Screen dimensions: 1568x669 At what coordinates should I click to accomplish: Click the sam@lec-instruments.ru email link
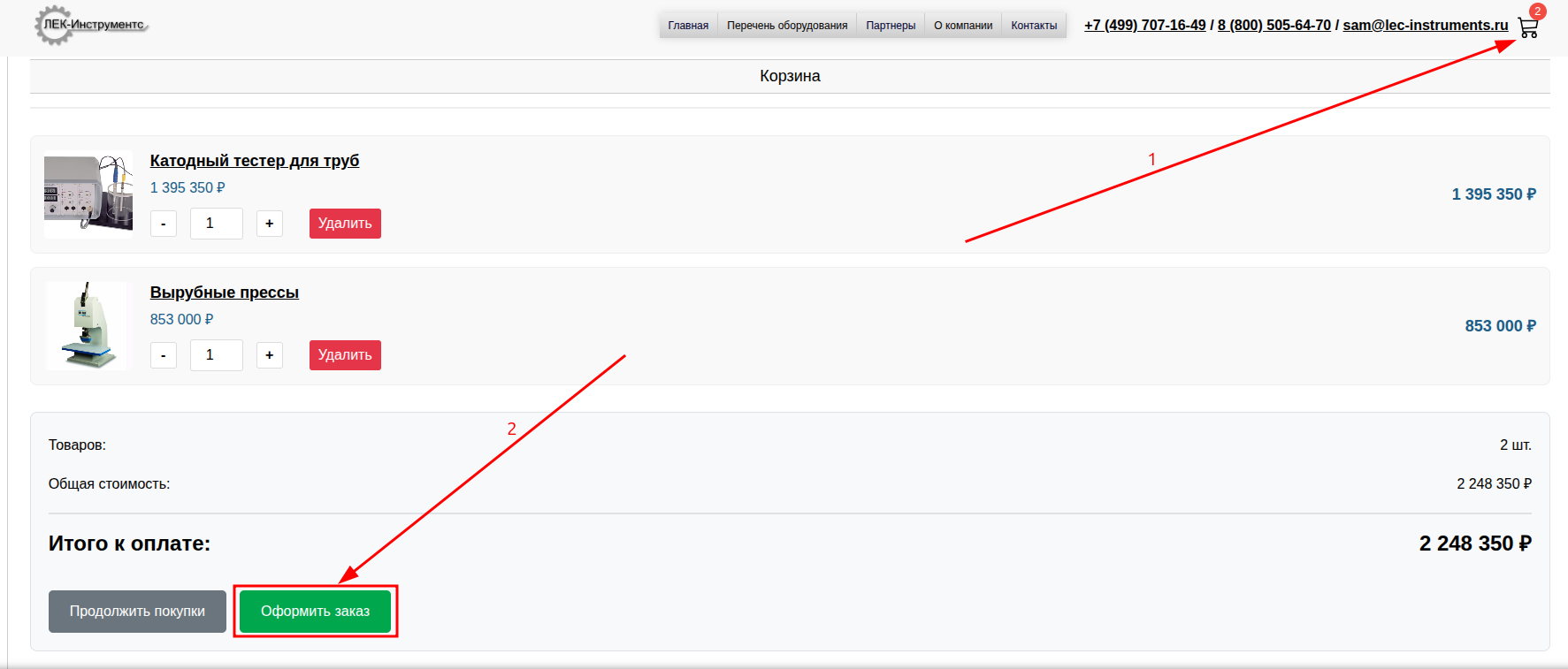click(1425, 26)
